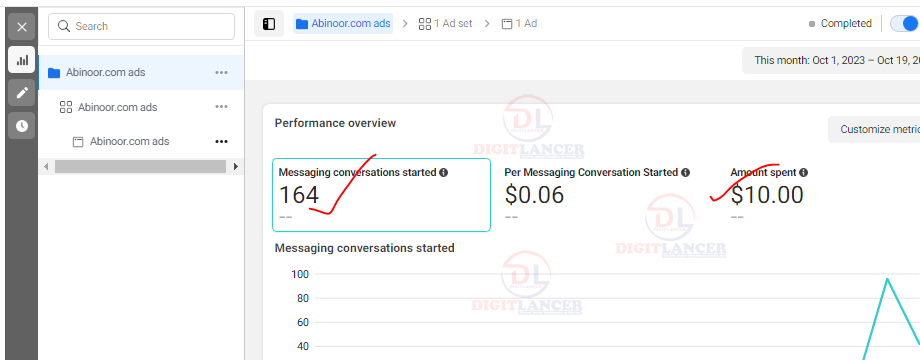Select the Abinoor.com ads ad row
The width and height of the screenshot is (920, 360).
point(141,141)
